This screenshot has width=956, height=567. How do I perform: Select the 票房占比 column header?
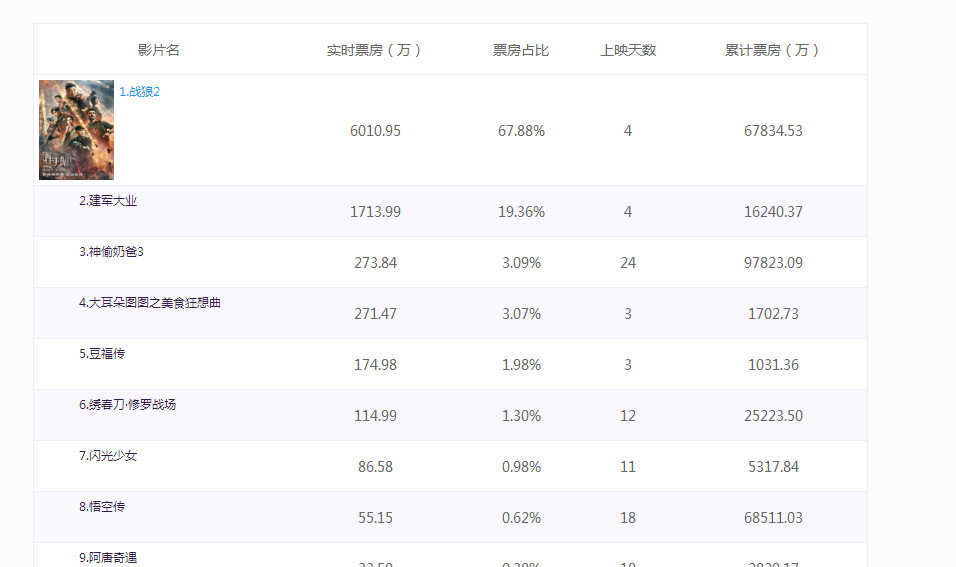(x=521, y=50)
